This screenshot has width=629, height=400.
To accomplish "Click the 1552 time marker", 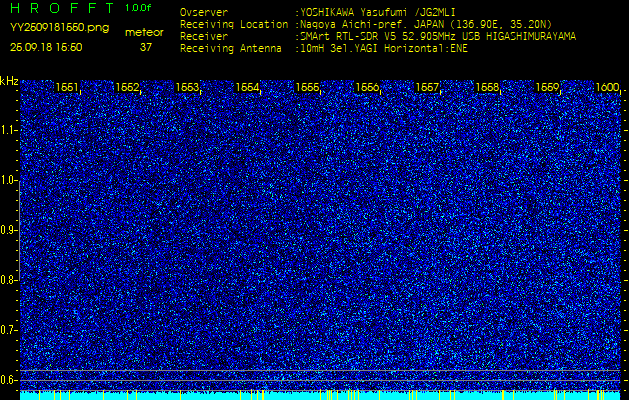I will pos(127,87).
